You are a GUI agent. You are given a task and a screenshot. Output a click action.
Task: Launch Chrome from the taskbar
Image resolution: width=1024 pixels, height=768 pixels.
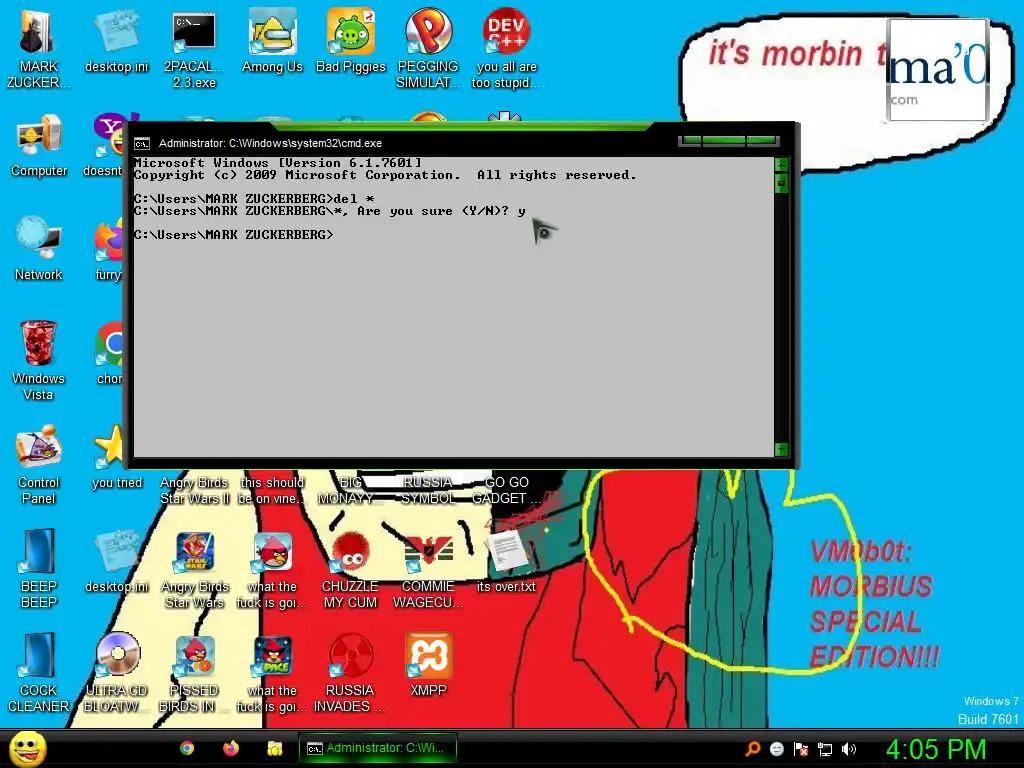(x=187, y=748)
